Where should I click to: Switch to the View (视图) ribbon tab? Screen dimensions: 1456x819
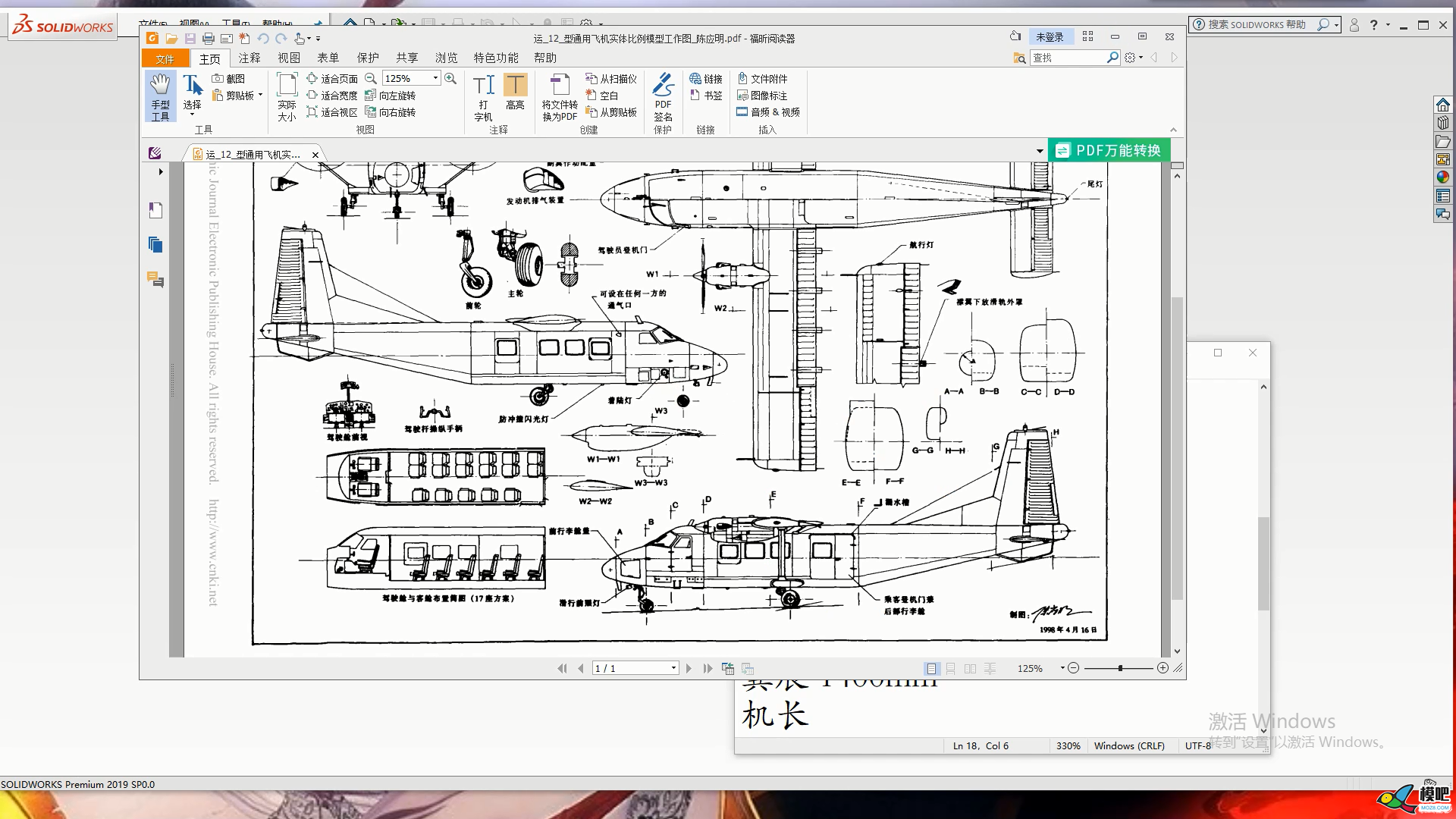(x=288, y=58)
